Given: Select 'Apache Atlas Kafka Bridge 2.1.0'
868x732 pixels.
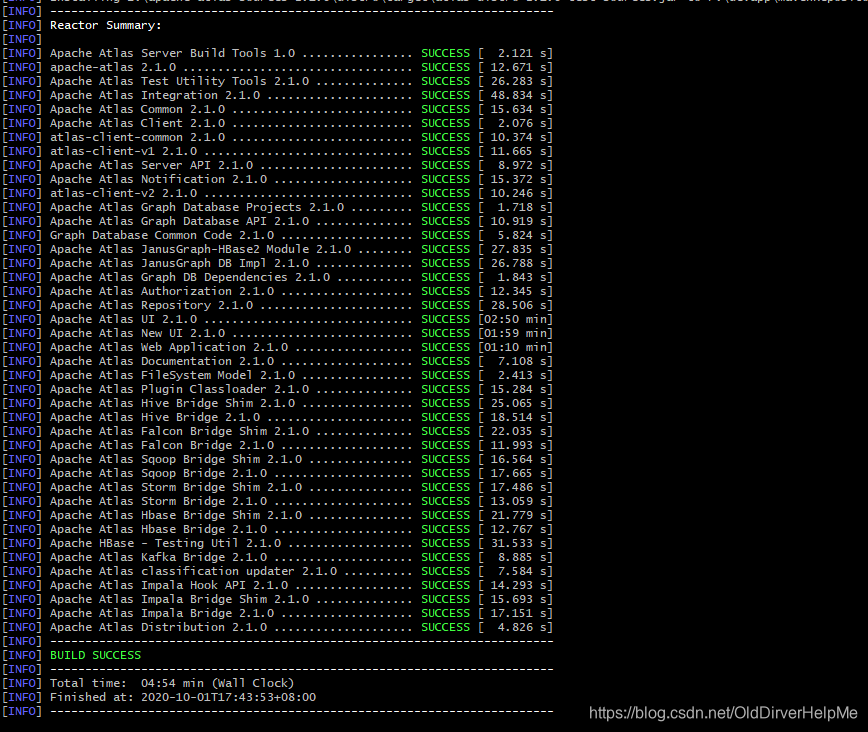Looking at the screenshot, I should point(158,557).
